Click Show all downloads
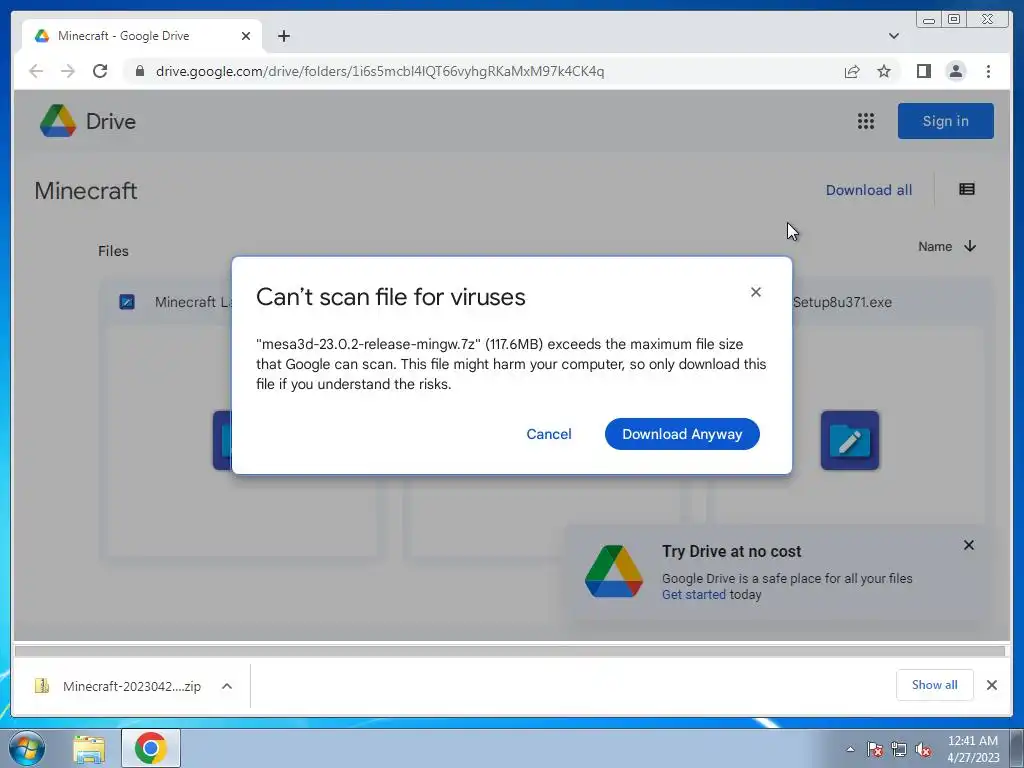Viewport: 1024px width, 768px height. (x=934, y=684)
